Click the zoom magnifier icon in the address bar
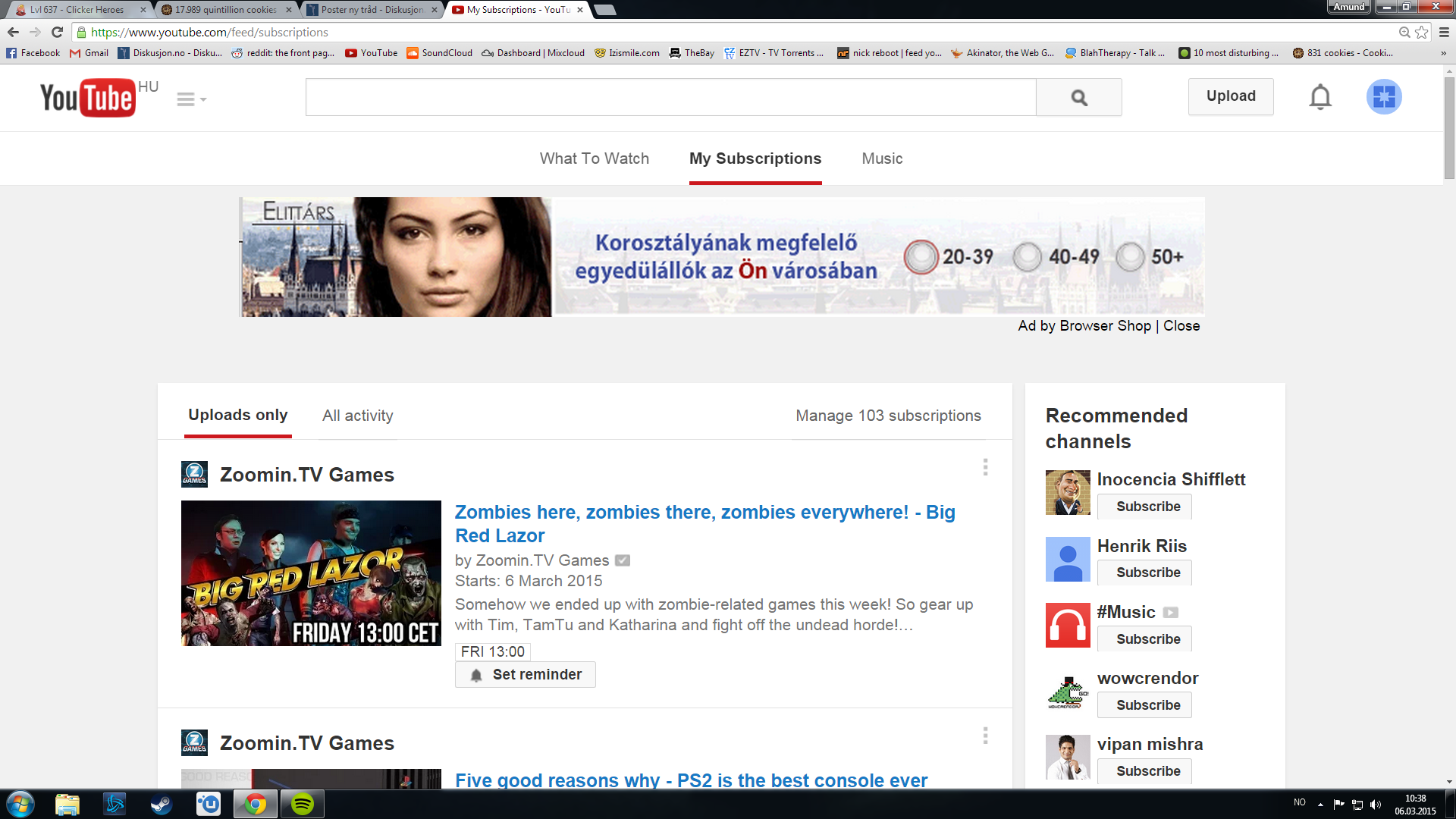This screenshot has width=1456, height=819. pos(1404,32)
